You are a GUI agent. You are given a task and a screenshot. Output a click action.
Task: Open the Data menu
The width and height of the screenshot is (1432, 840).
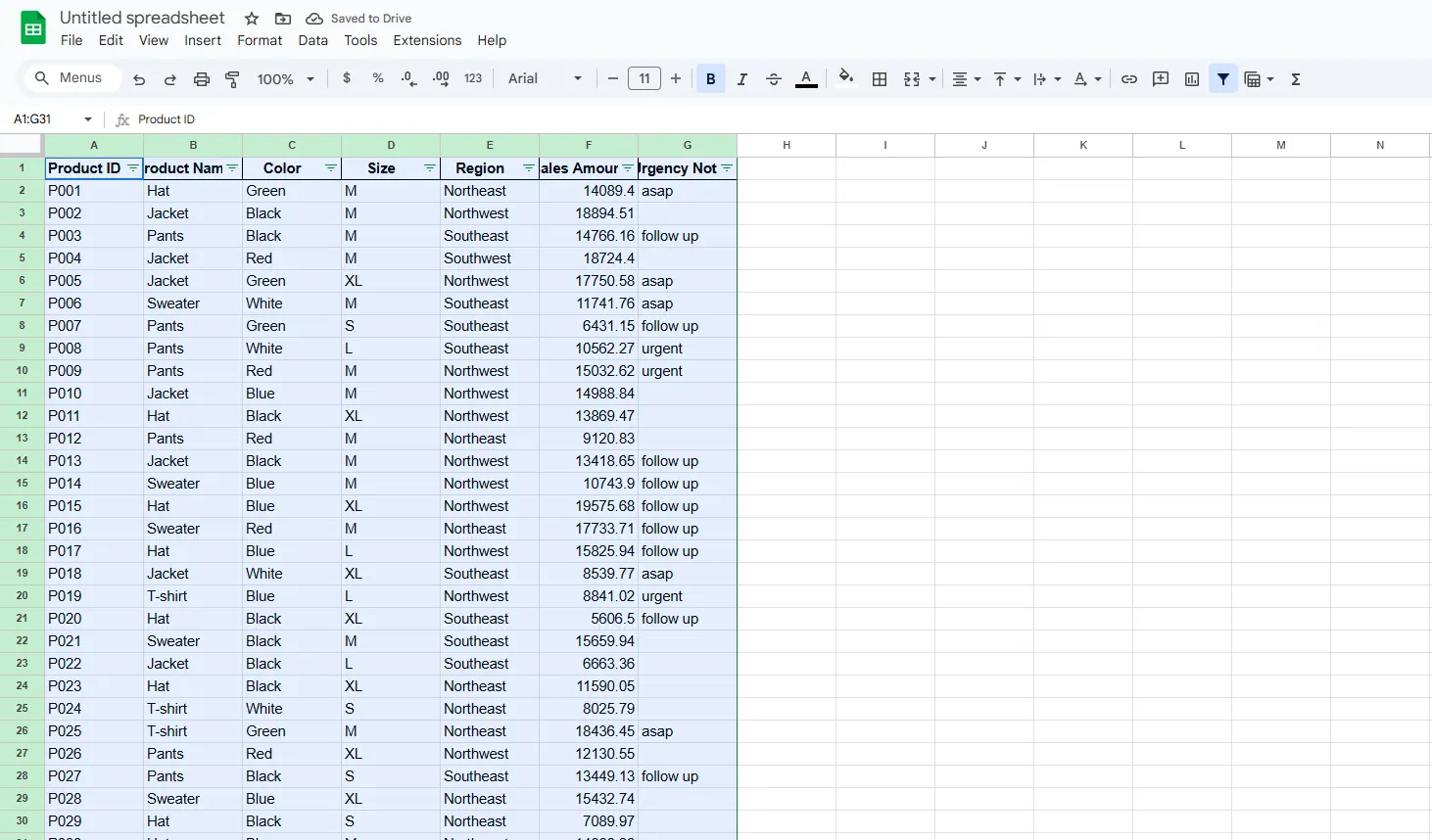[312, 40]
